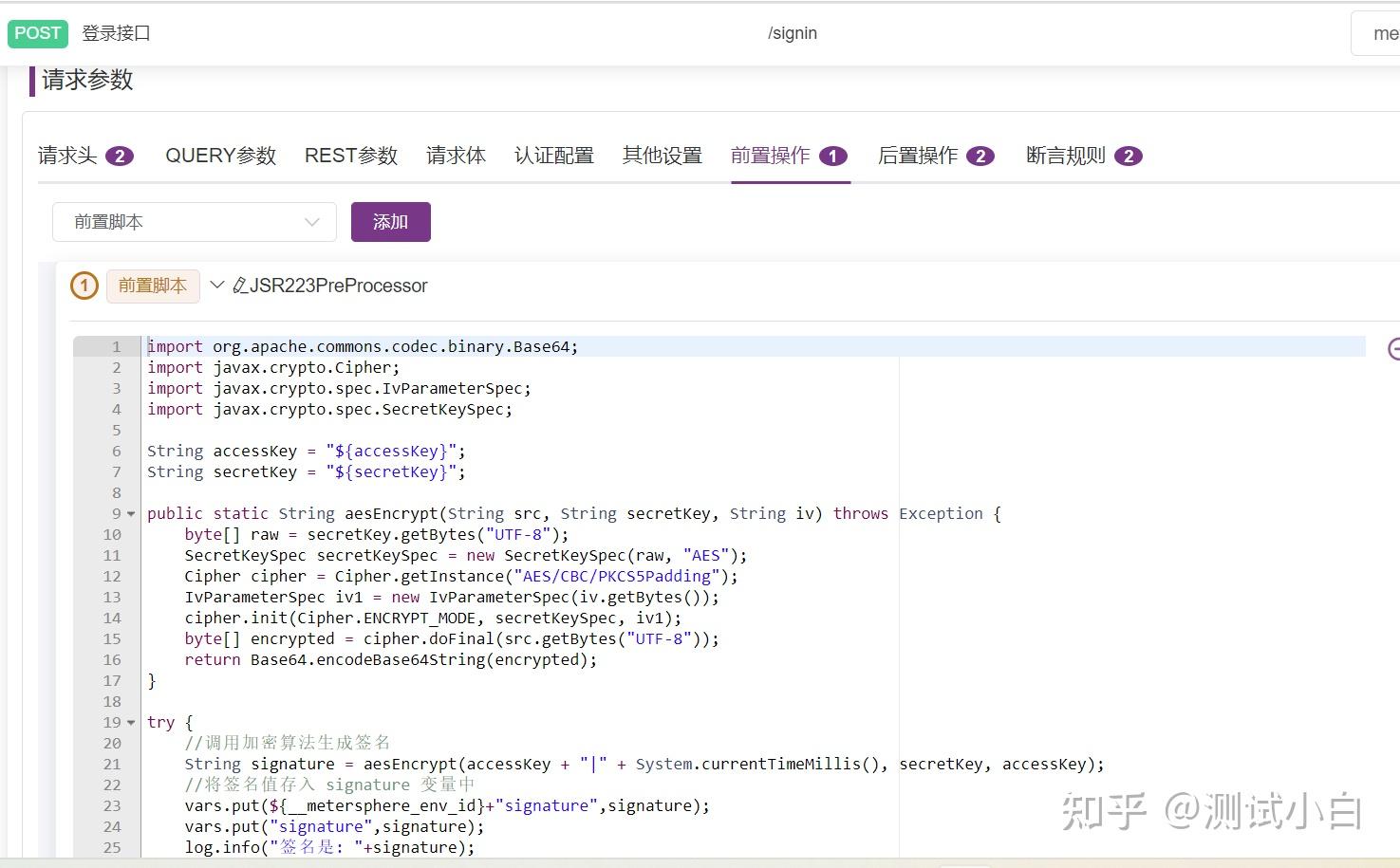
Task: Click the 前置脚本 tag in the step header
Action: pos(152,286)
